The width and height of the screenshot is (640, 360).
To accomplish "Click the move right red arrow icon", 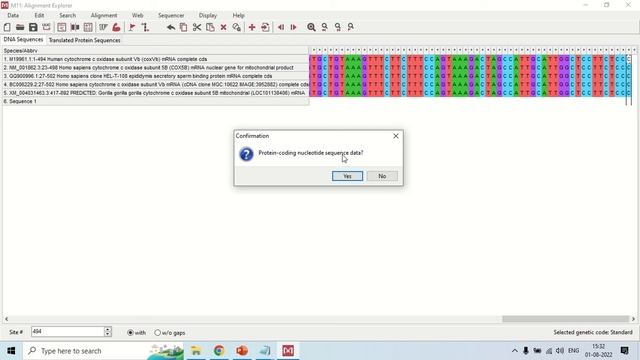I will coord(293,27).
